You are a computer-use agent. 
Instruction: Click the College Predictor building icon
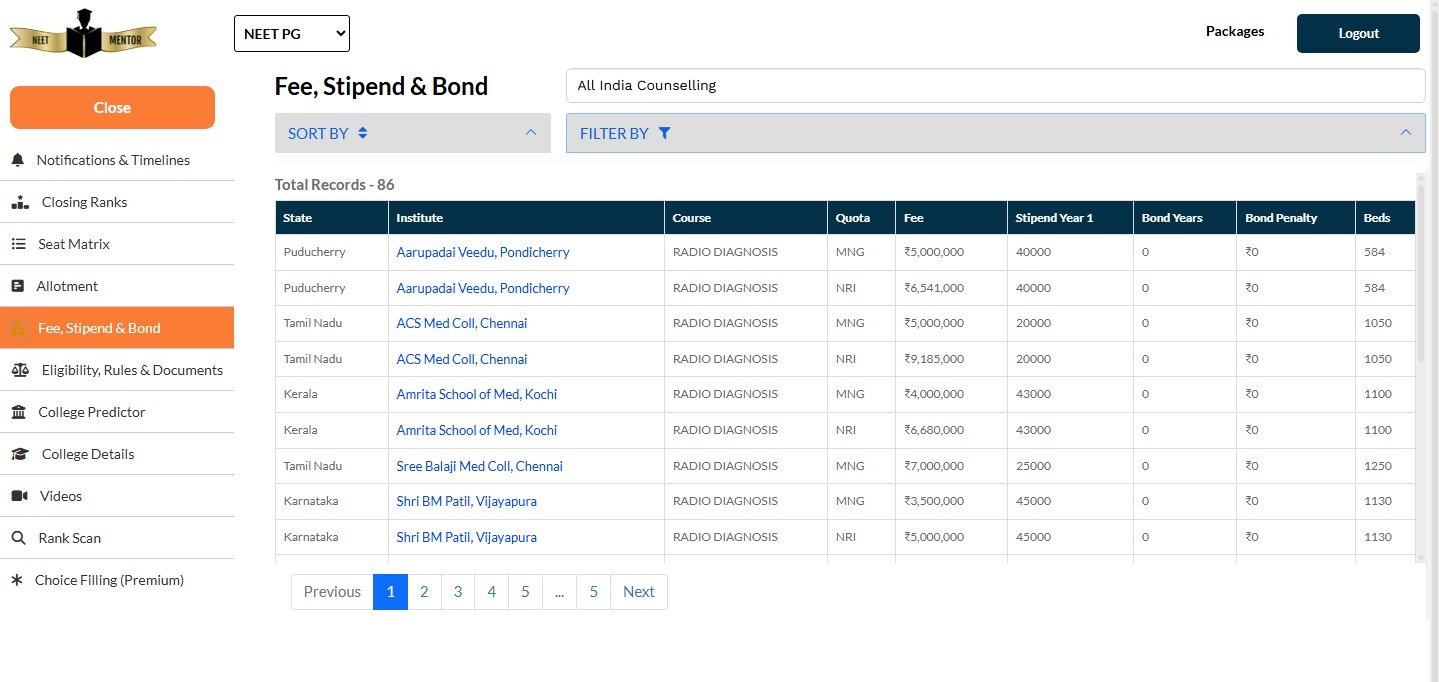click(x=19, y=412)
